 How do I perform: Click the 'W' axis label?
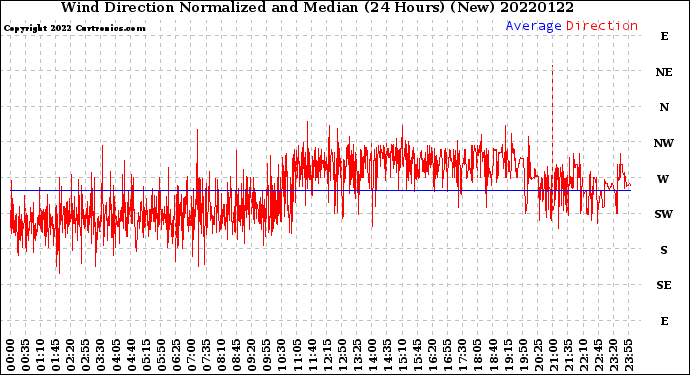[x=663, y=179]
